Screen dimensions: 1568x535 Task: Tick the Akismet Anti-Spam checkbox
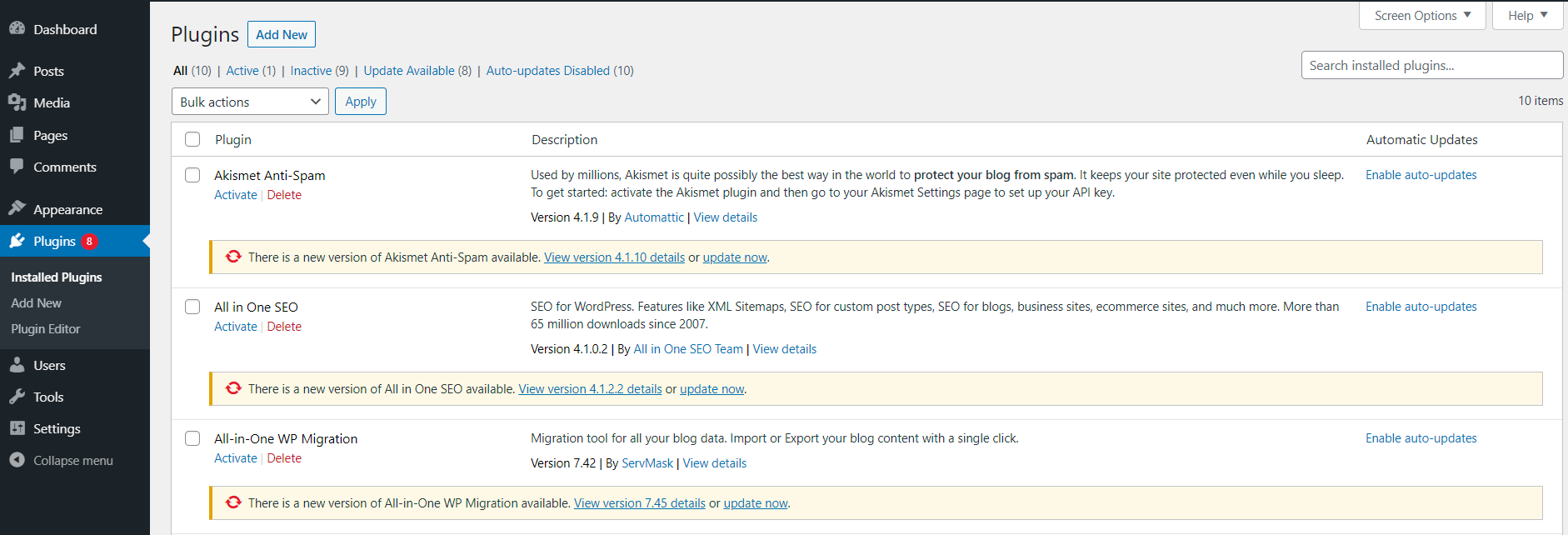point(192,175)
